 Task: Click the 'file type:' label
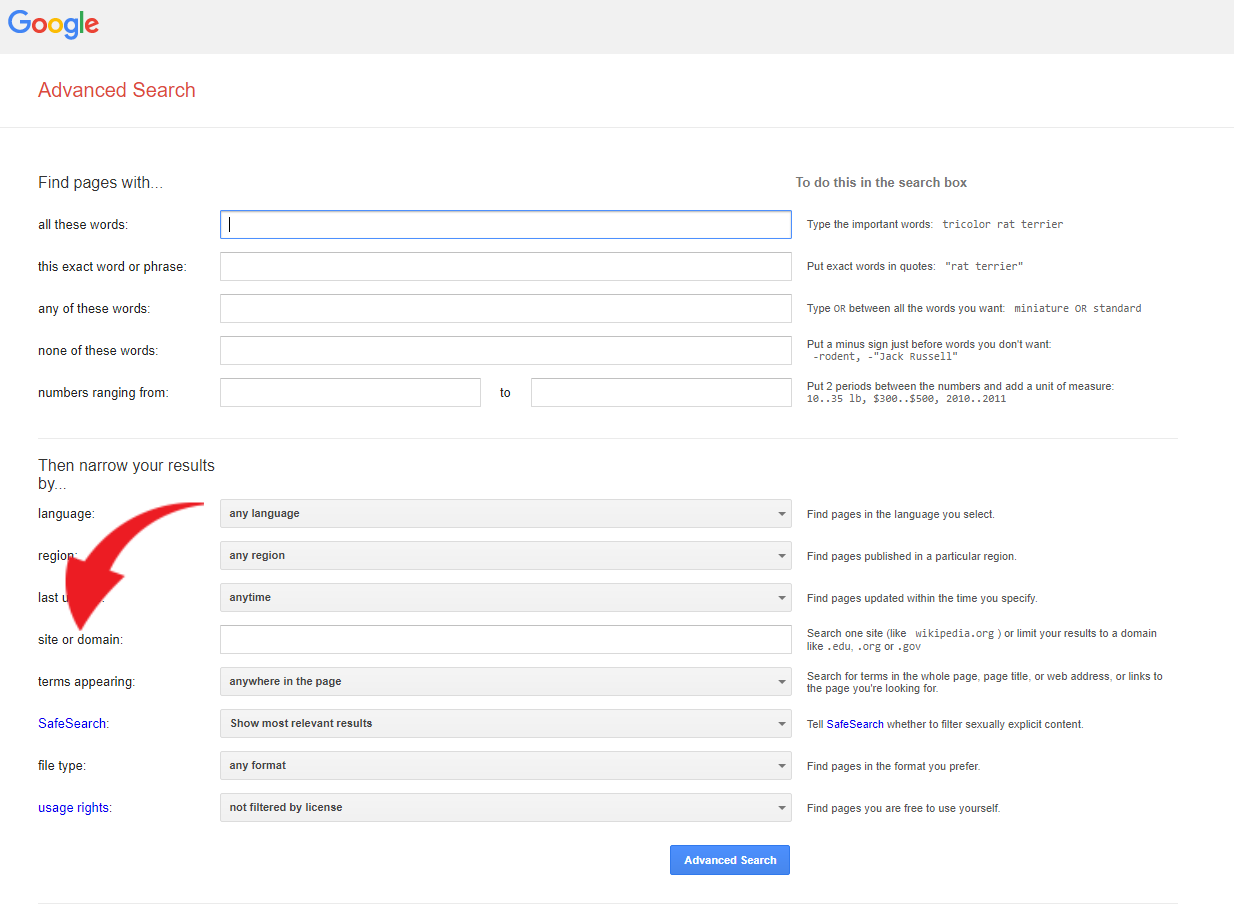click(x=63, y=765)
